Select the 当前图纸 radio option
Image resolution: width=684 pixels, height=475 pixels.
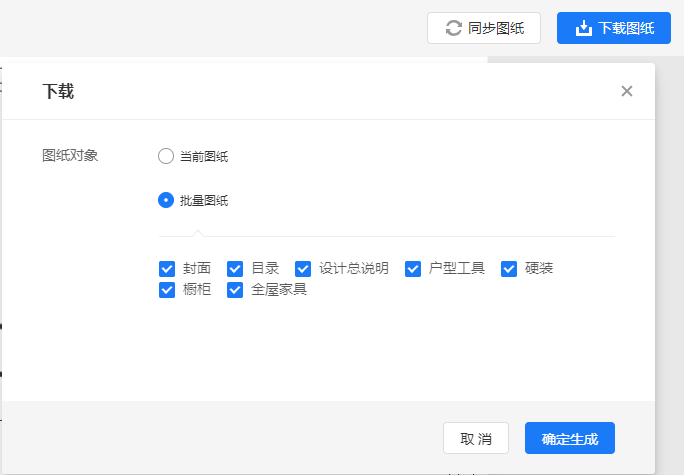pos(166,156)
